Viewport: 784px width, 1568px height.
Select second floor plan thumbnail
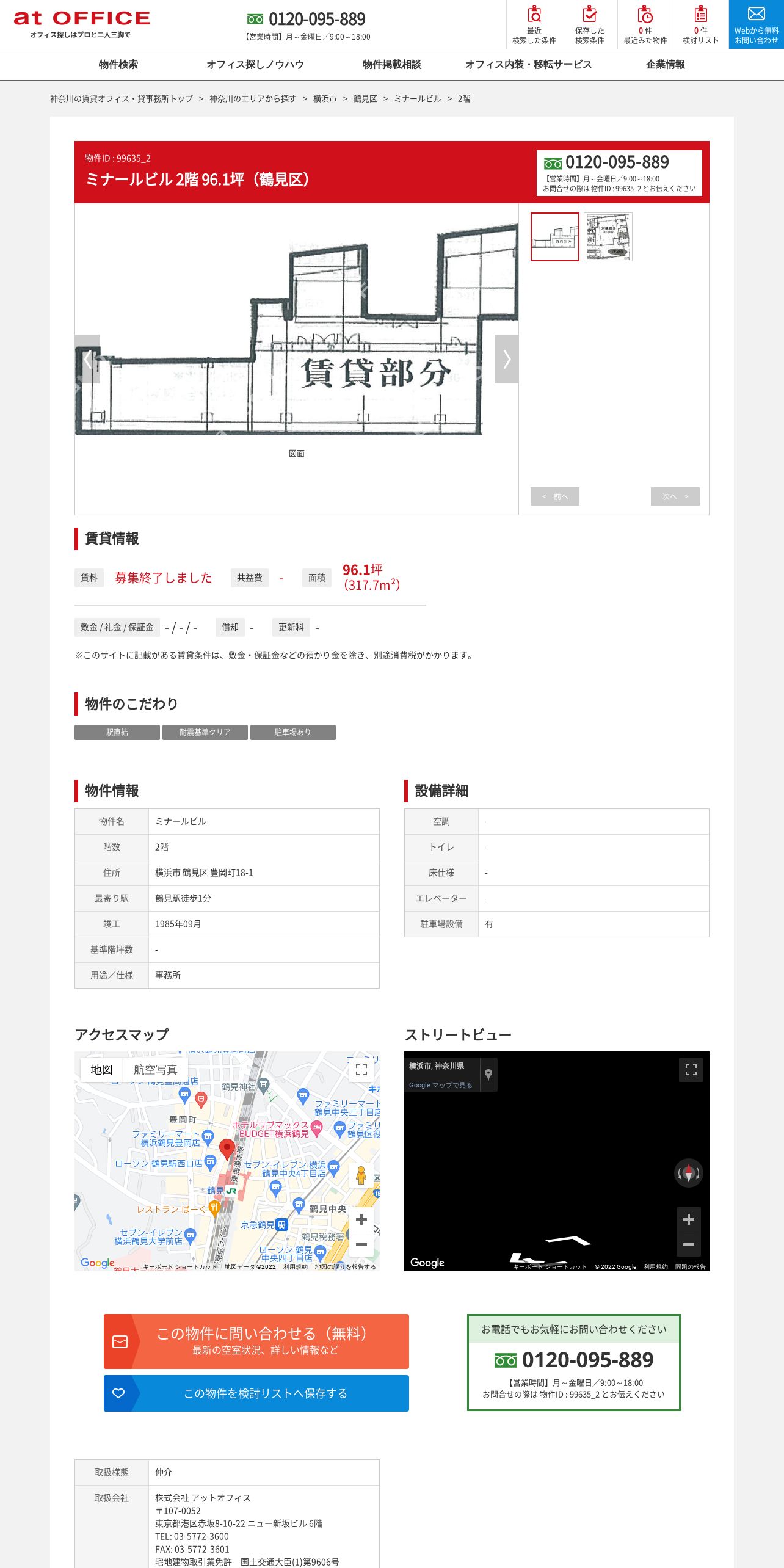608,237
